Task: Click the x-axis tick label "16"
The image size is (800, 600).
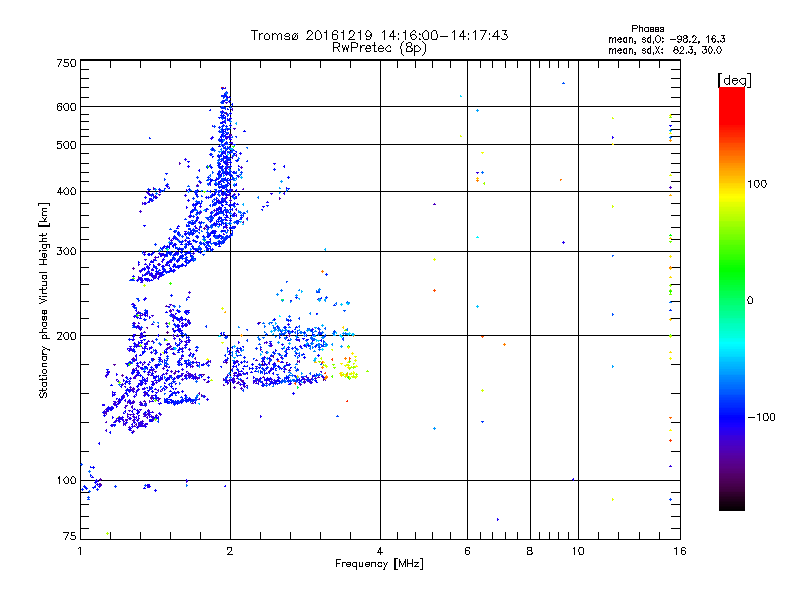Action: click(x=680, y=551)
